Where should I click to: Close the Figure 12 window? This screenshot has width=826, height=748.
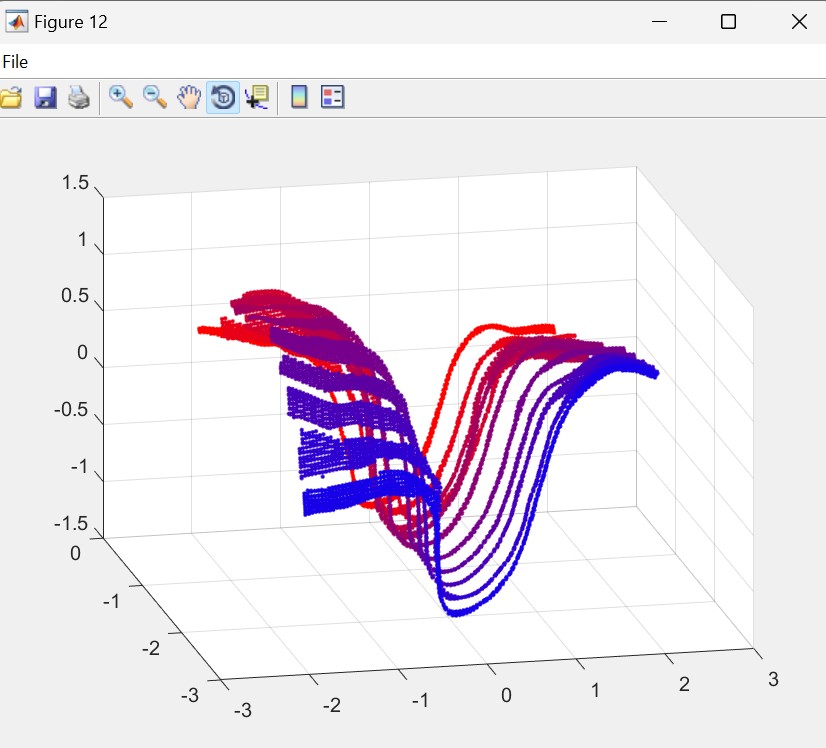tap(798, 22)
